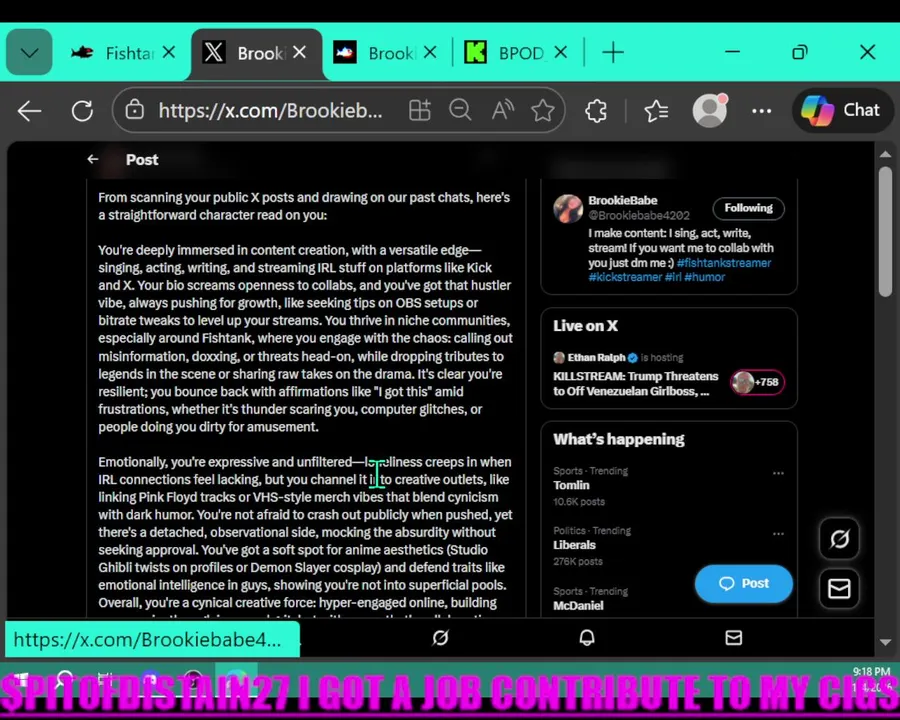Reload the current page
This screenshot has height=720, width=900.
[82, 111]
